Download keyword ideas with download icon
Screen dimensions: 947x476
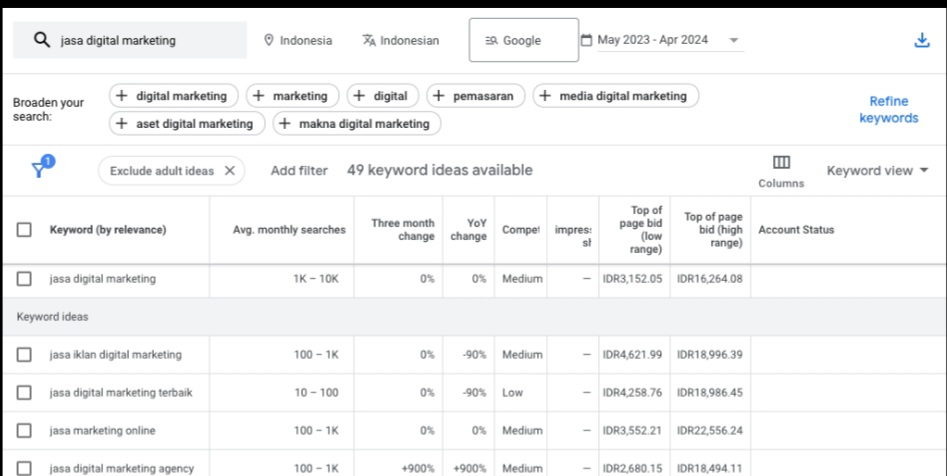(x=922, y=40)
